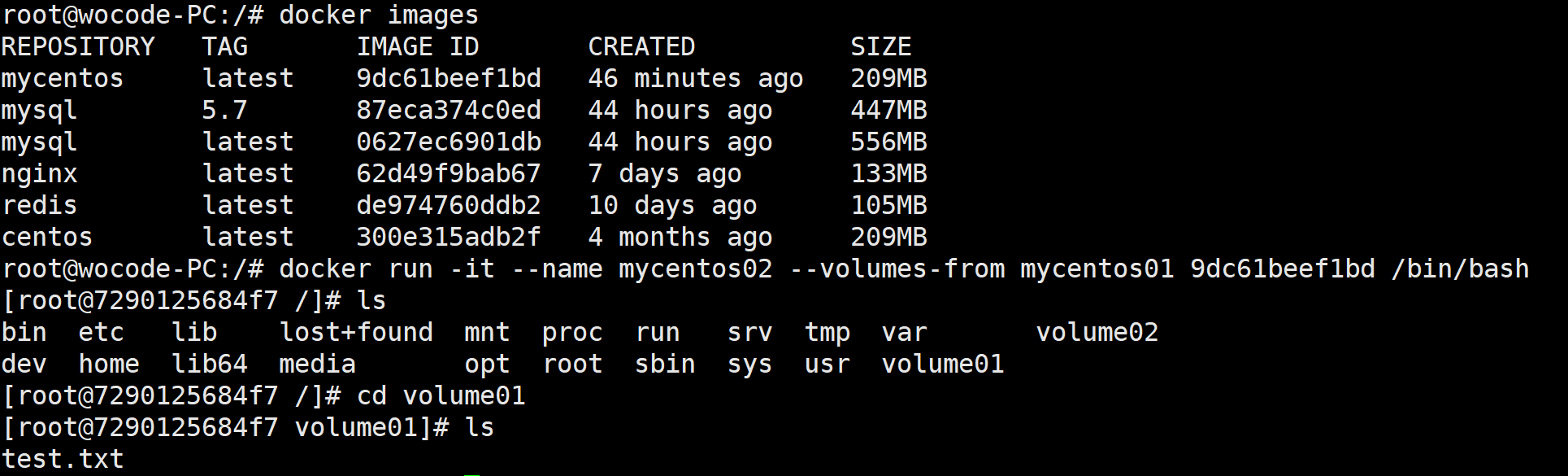1568x476 pixels.
Task: Click the nginx repository name
Action: (x=40, y=174)
